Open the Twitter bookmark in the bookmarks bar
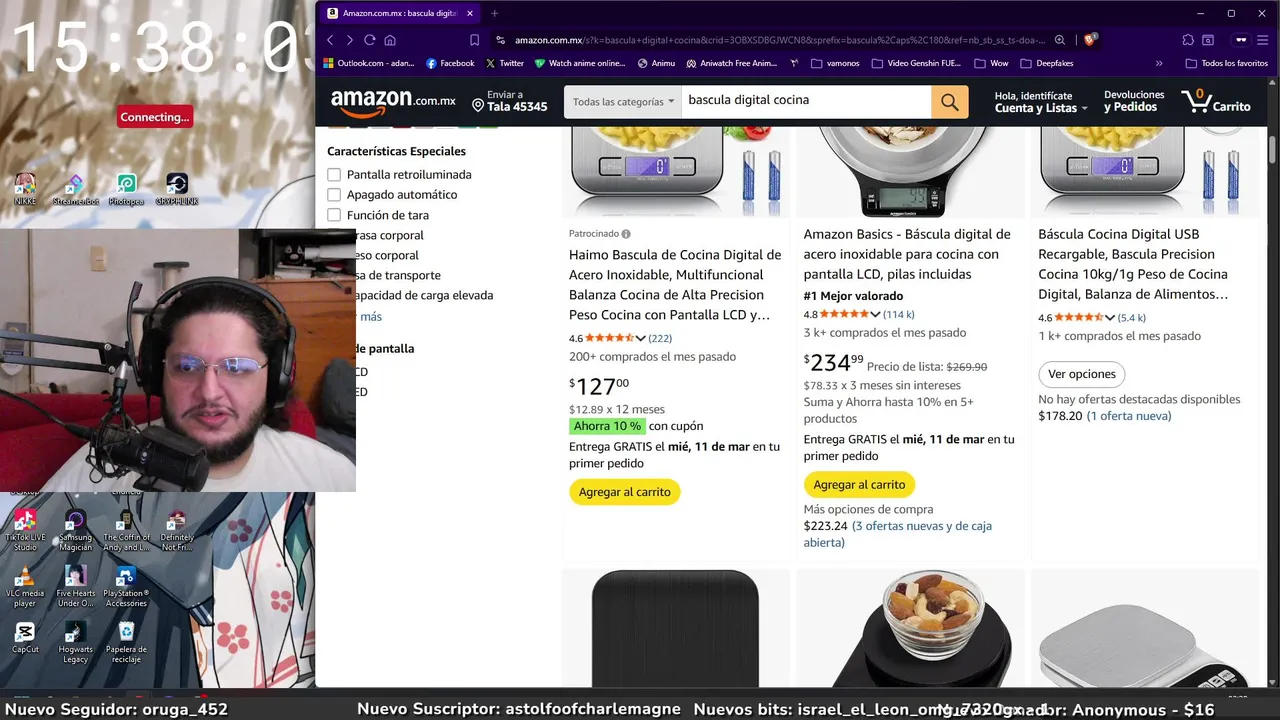Image resolution: width=1280 pixels, height=720 pixels. [504, 63]
